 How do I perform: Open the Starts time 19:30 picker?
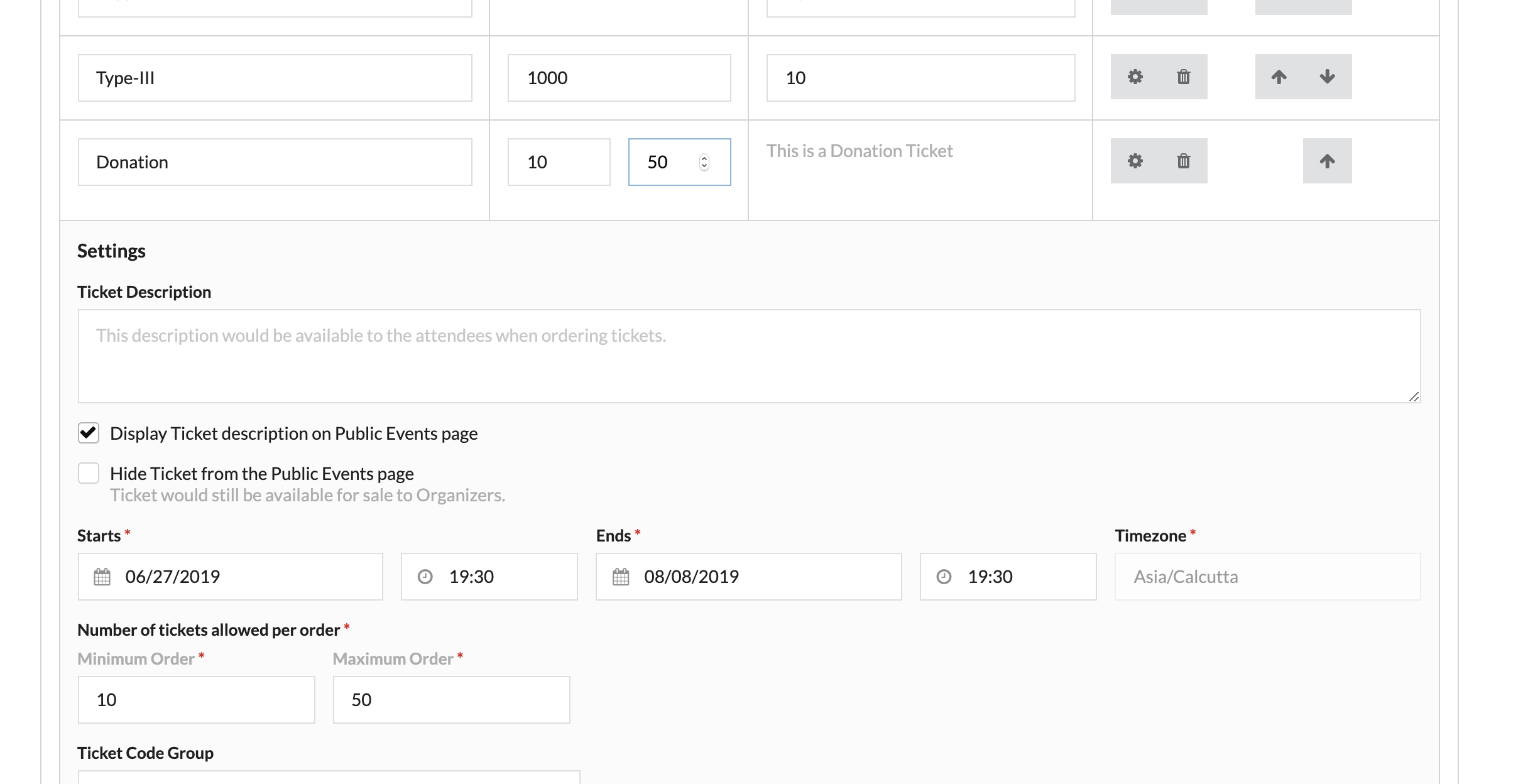pyautogui.click(x=489, y=577)
